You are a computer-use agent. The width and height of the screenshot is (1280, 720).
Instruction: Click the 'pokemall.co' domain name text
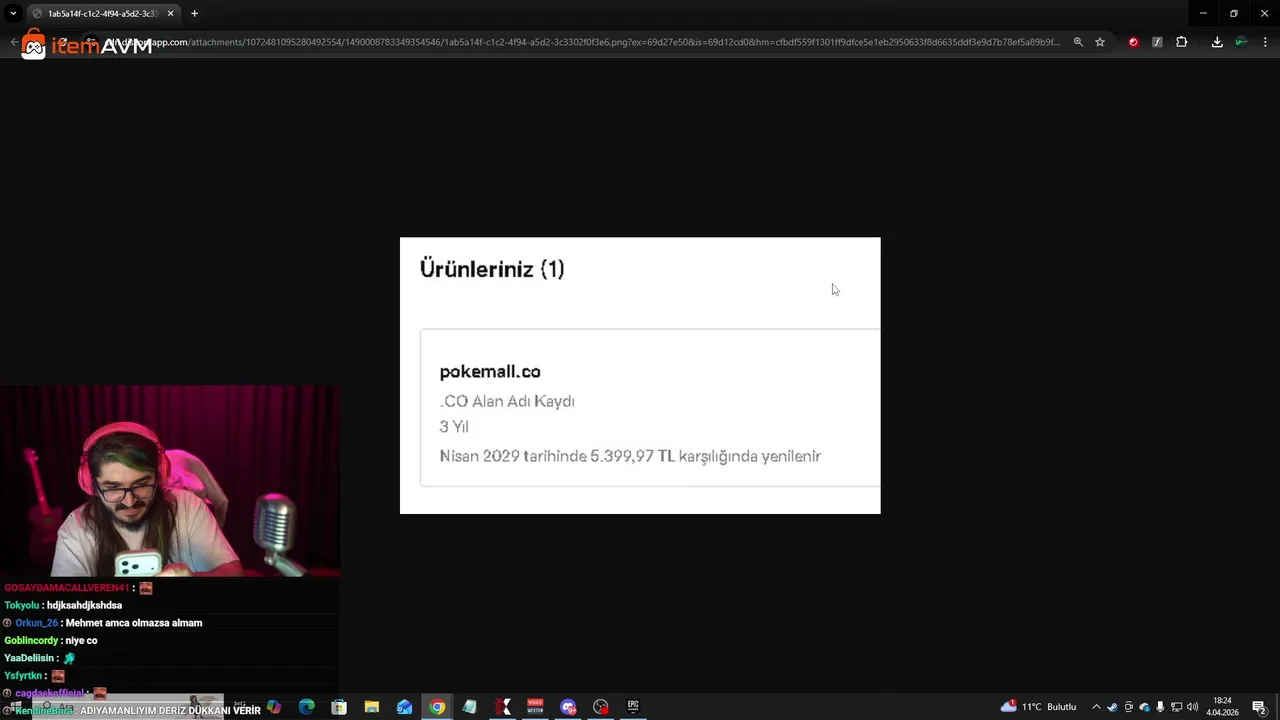[x=490, y=371]
